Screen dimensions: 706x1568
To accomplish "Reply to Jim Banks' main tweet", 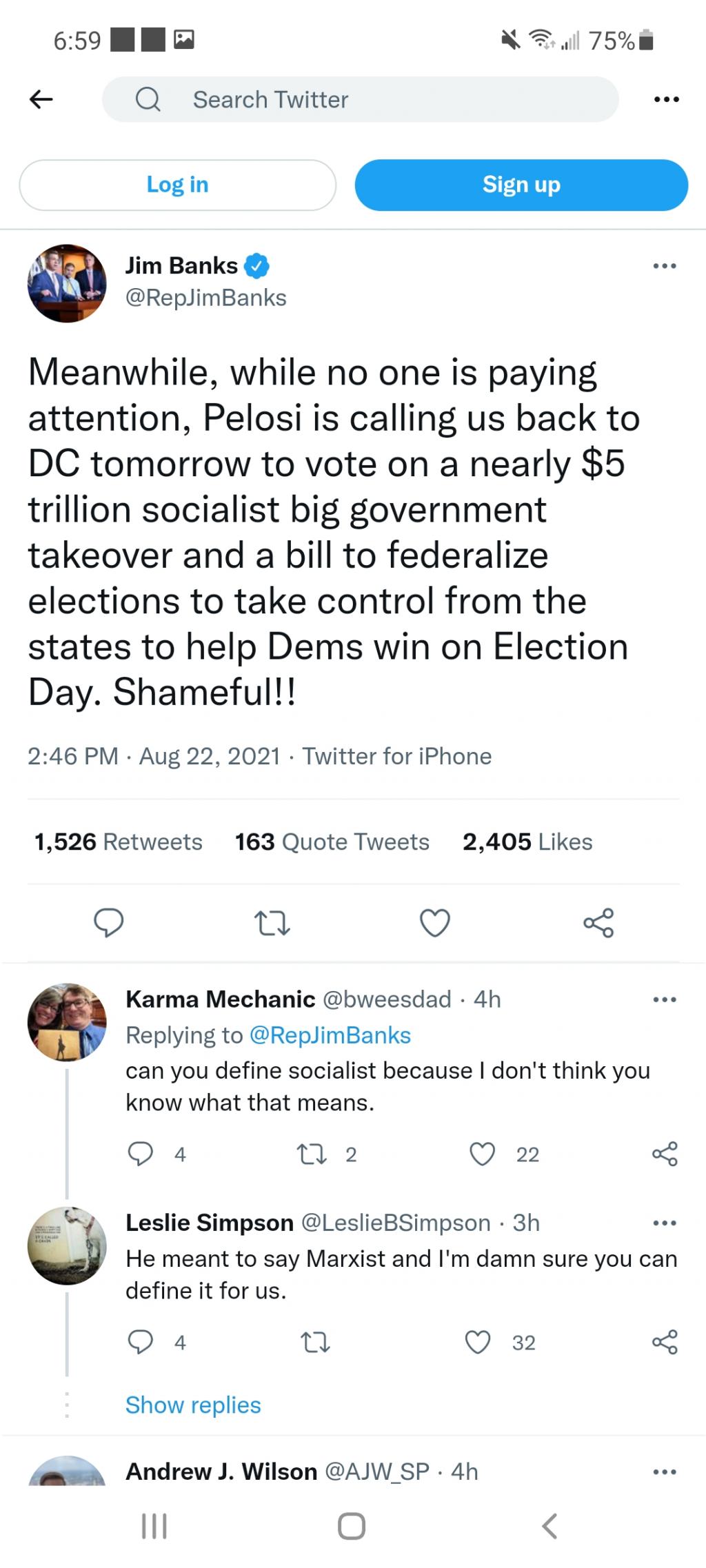I will coord(109,923).
